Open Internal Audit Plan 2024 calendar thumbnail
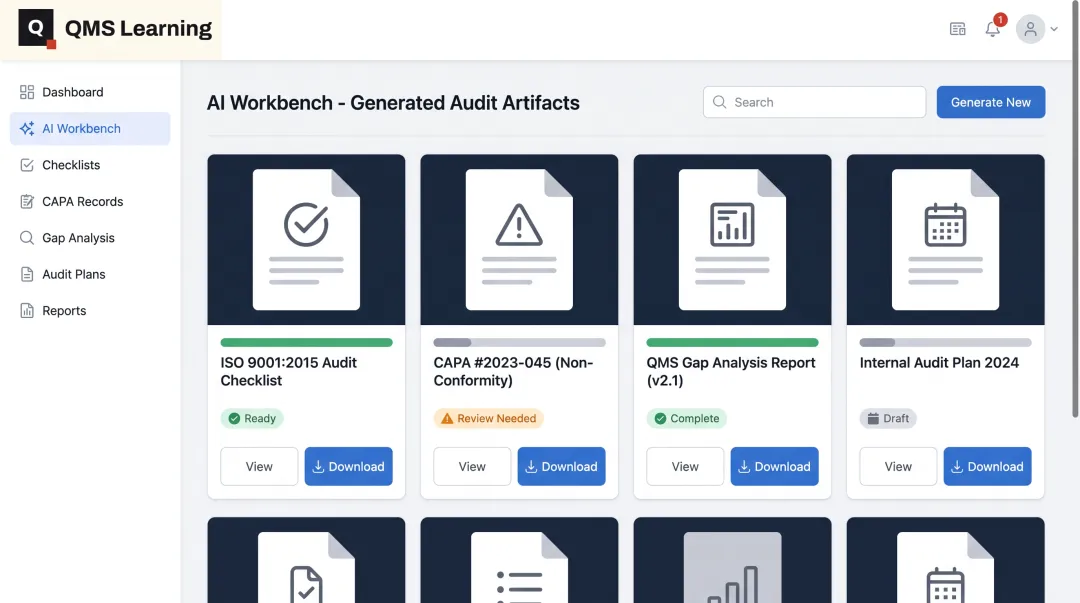This screenshot has height=603, width=1080. pyautogui.click(x=946, y=240)
